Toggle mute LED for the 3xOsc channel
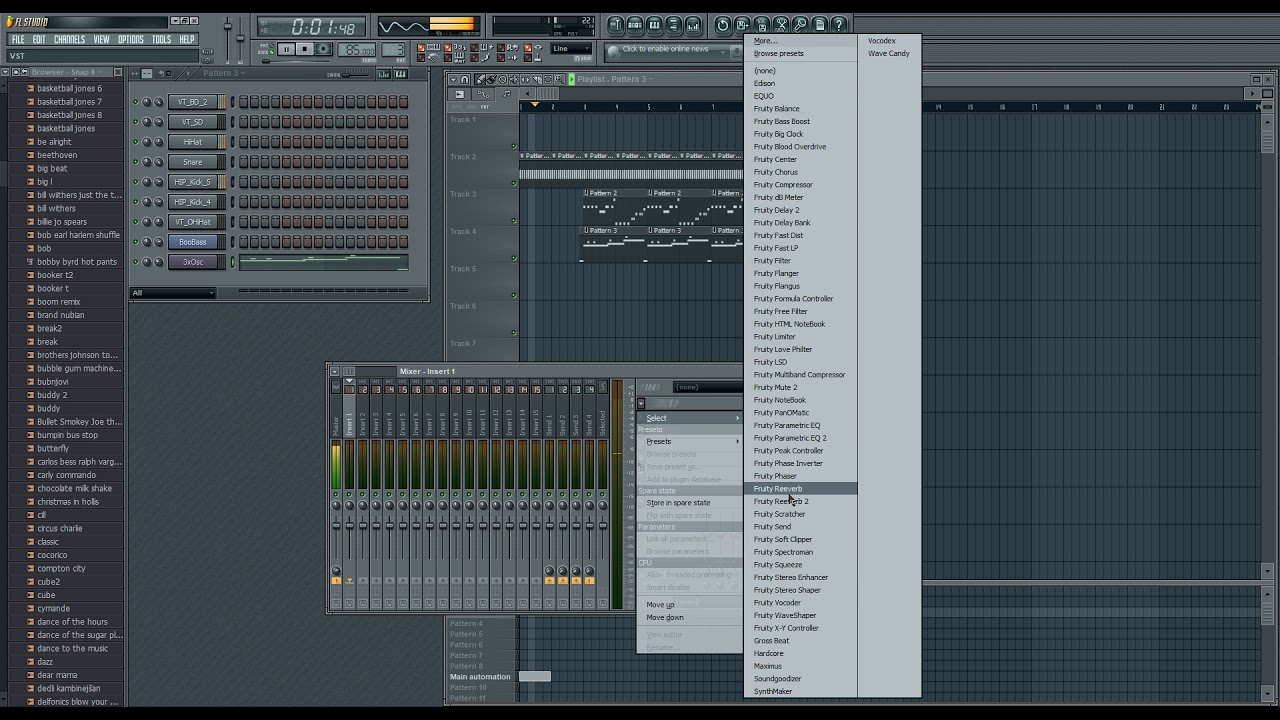Screen dimensions: 1280x720 coord(136,262)
